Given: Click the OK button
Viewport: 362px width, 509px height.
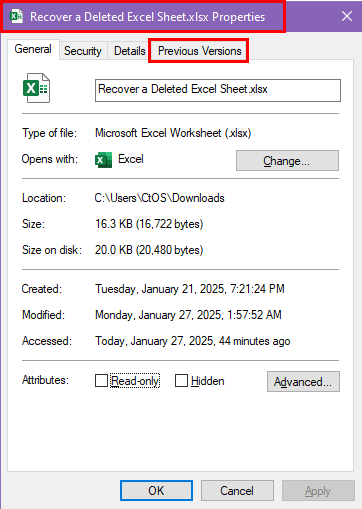Looking at the screenshot, I should 156,491.
